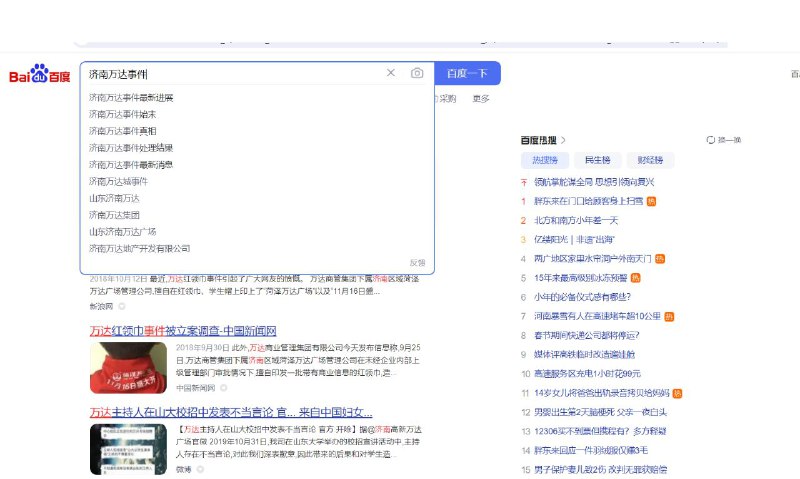Open result 万达主持人在山大校招中发表不当言论
The height and width of the screenshot is (479, 800).
click(231, 412)
